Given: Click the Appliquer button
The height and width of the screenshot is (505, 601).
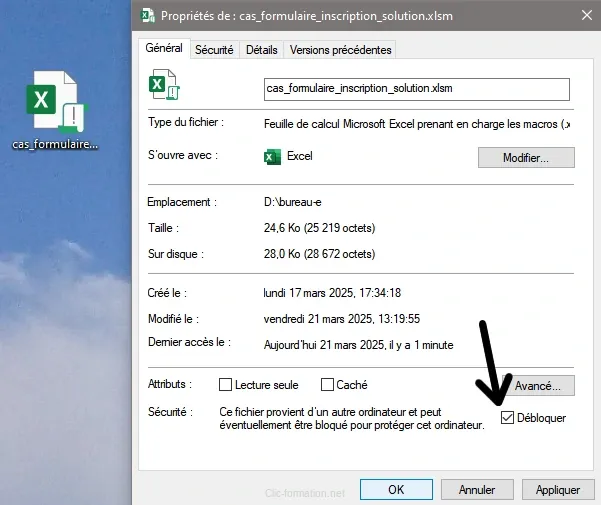Looking at the screenshot, I should (x=558, y=490).
